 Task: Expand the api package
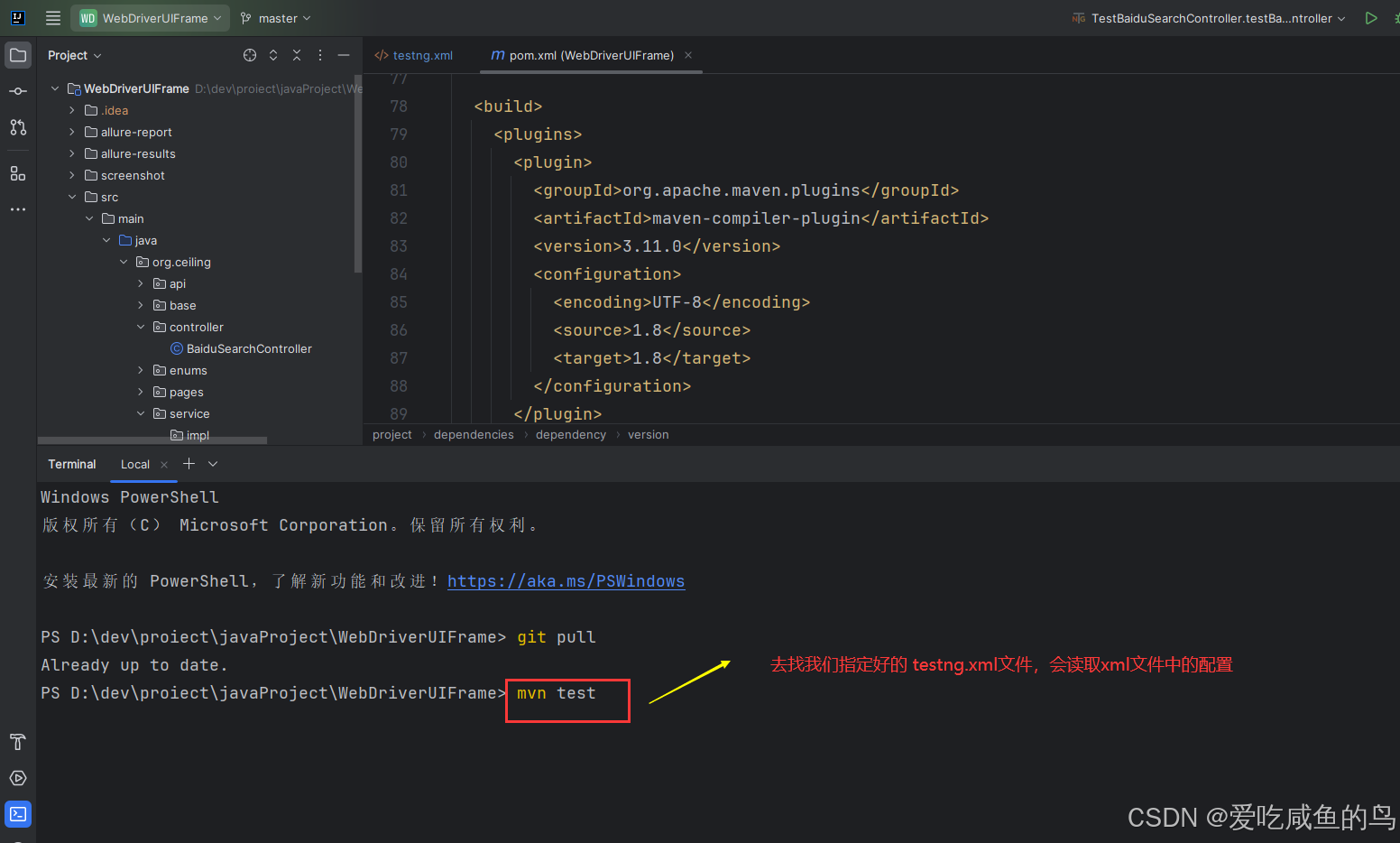point(141,283)
